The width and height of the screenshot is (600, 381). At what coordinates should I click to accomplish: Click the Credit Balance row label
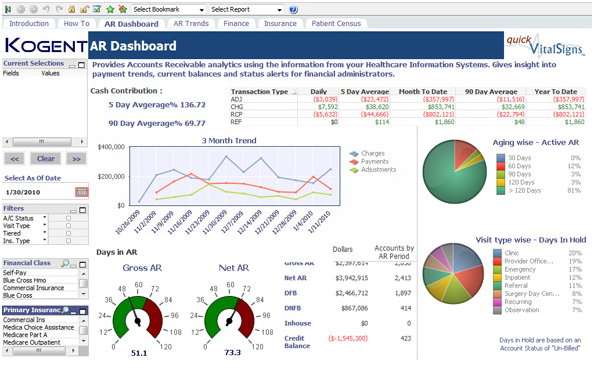click(297, 342)
